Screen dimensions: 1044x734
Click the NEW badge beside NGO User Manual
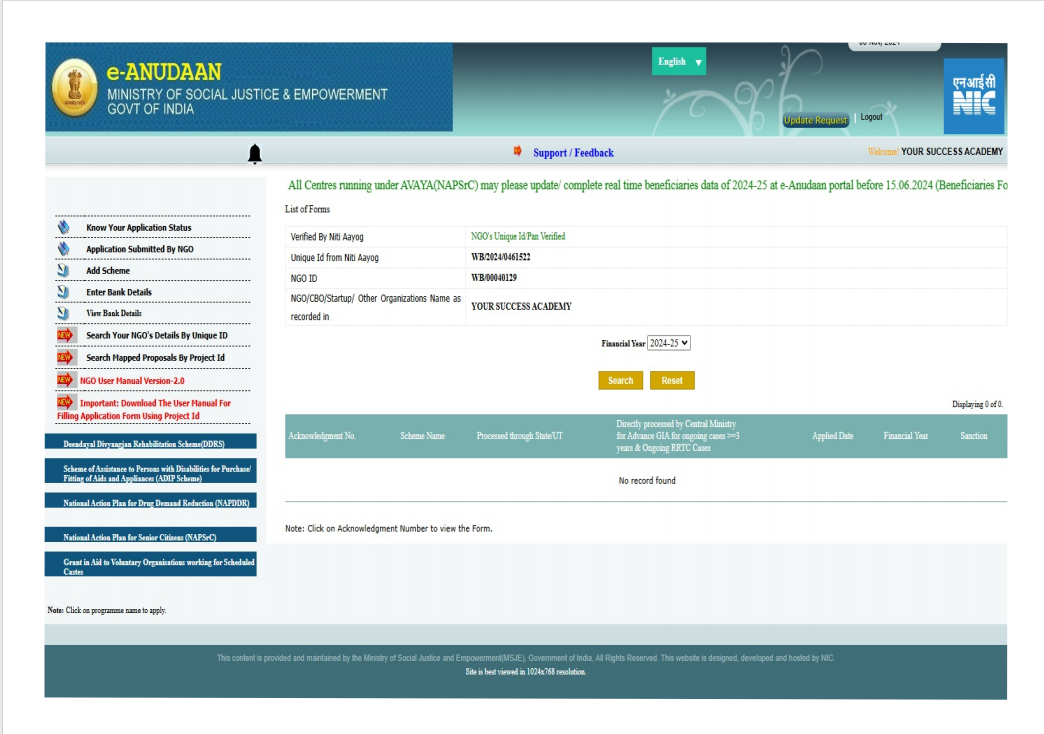tap(66, 380)
